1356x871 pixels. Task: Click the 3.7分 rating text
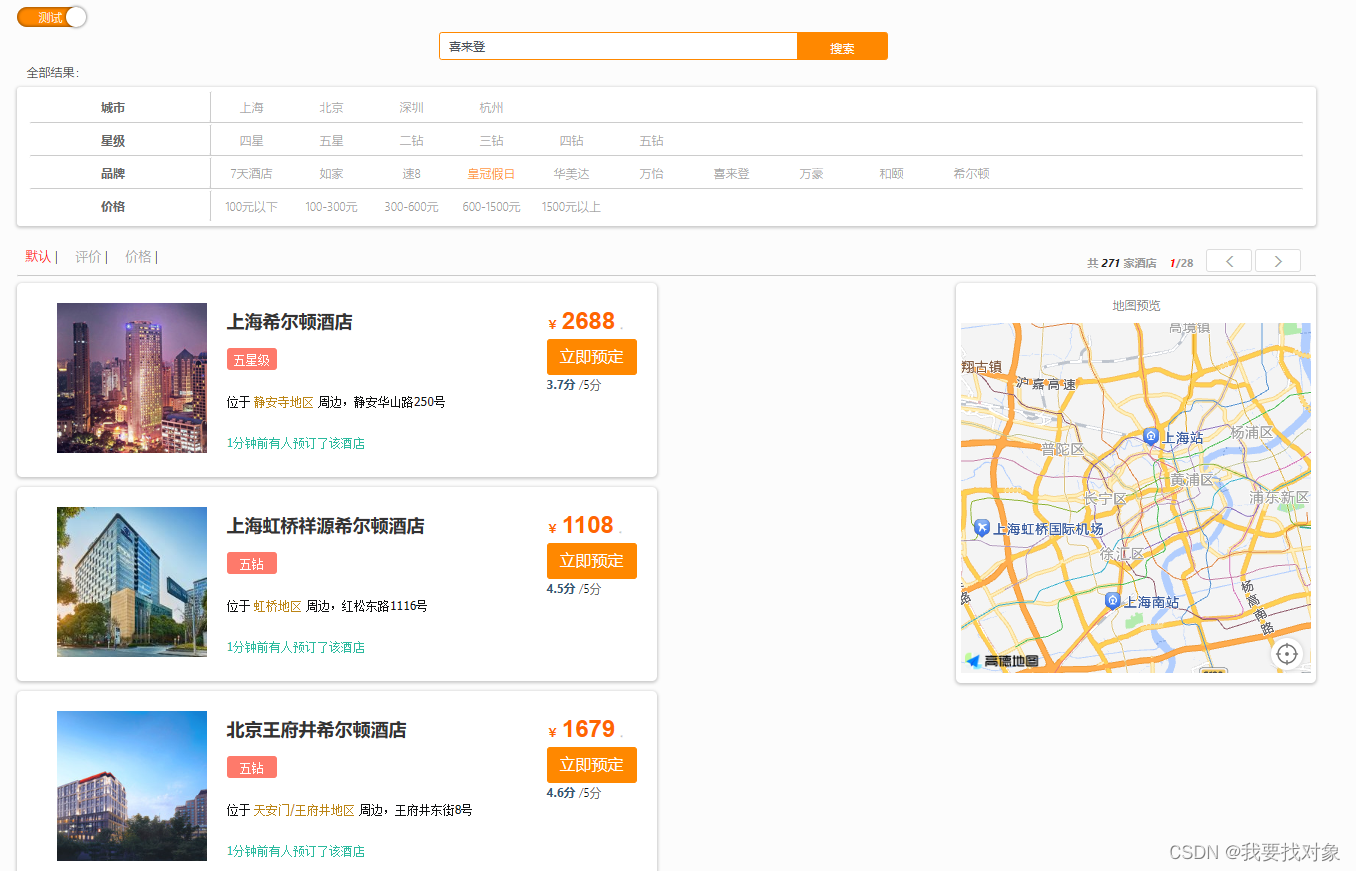[x=561, y=385]
